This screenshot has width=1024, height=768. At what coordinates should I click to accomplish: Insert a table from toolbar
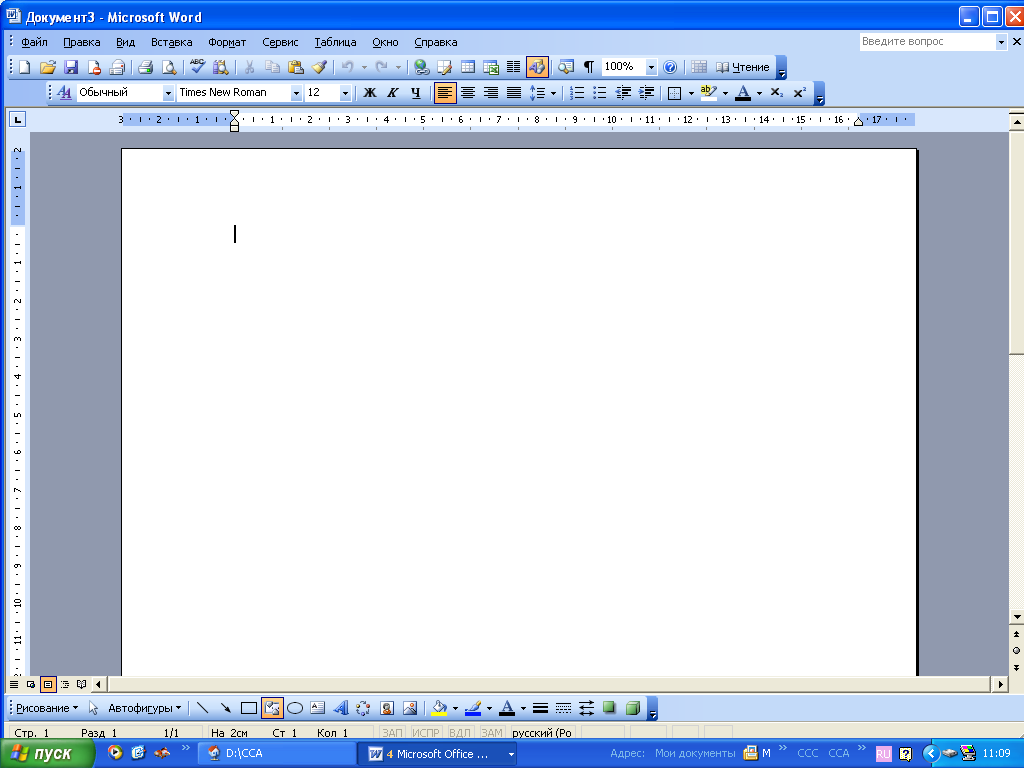click(468, 67)
